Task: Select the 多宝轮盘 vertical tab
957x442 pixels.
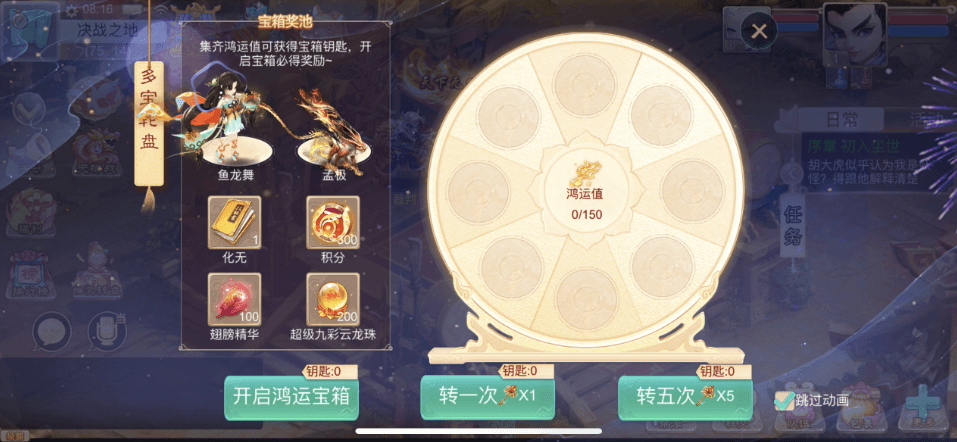Action: 149,123
